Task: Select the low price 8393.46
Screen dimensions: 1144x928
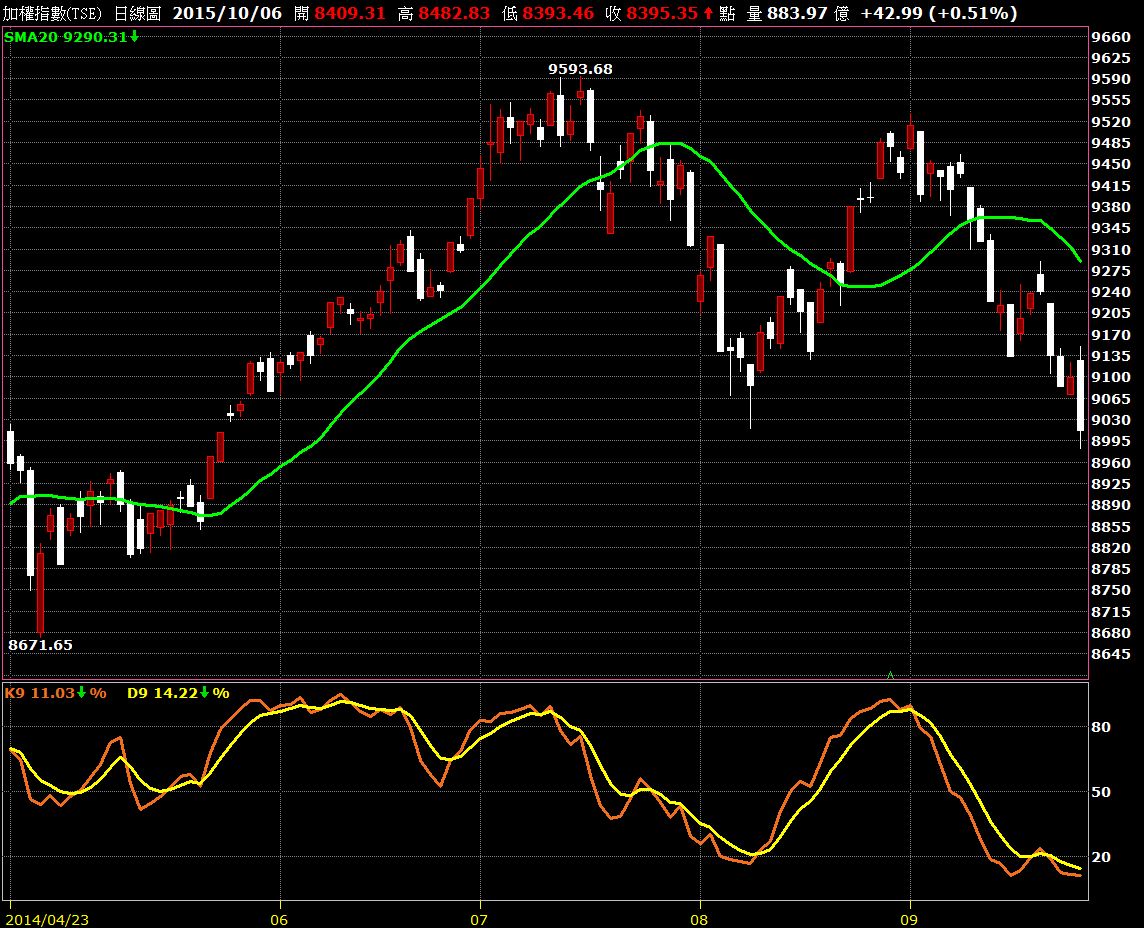Action: (x=558, y=13)
